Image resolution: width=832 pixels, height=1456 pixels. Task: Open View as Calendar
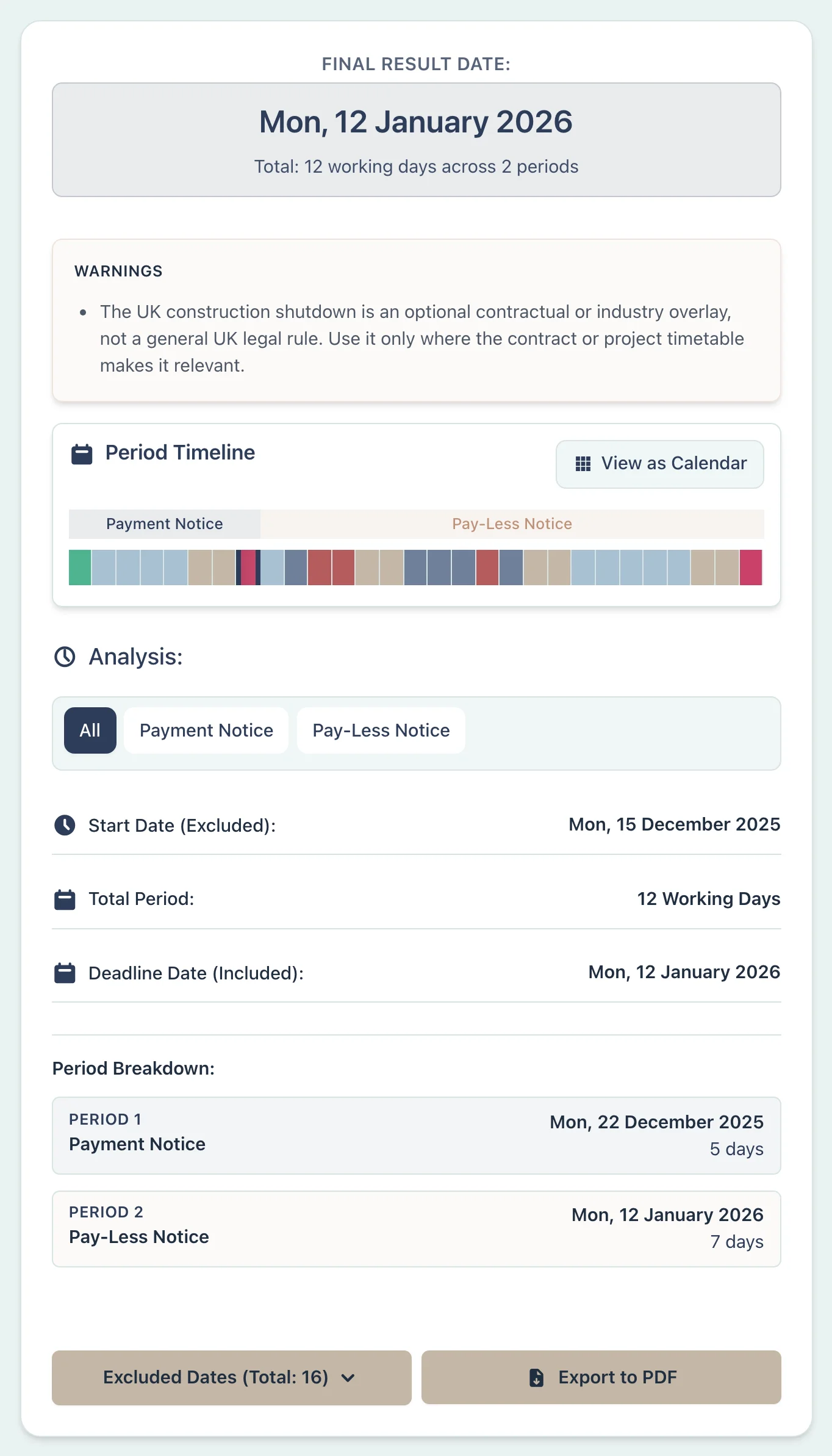[x=659, y=464]
